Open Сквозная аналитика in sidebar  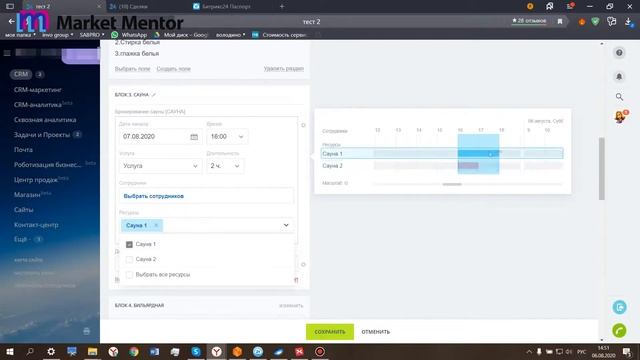pos(45,120)
